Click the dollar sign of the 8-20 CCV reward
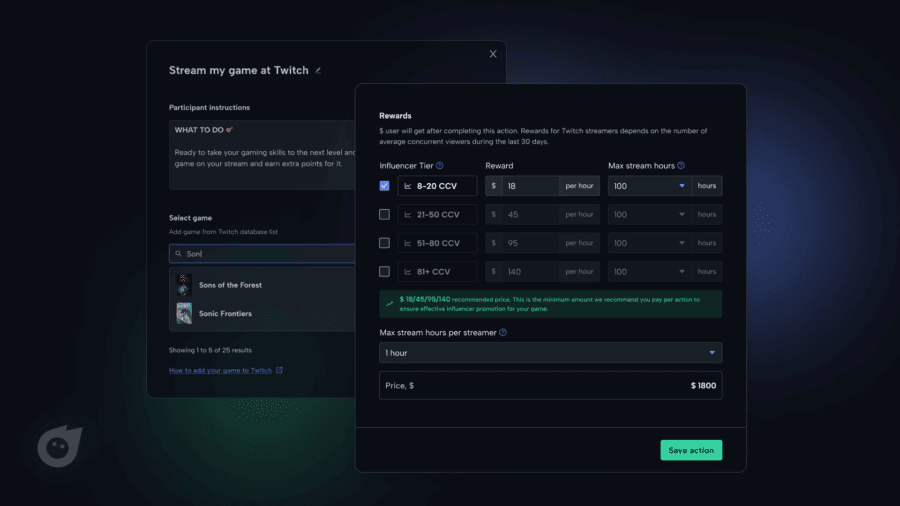 tap(494, 186)
